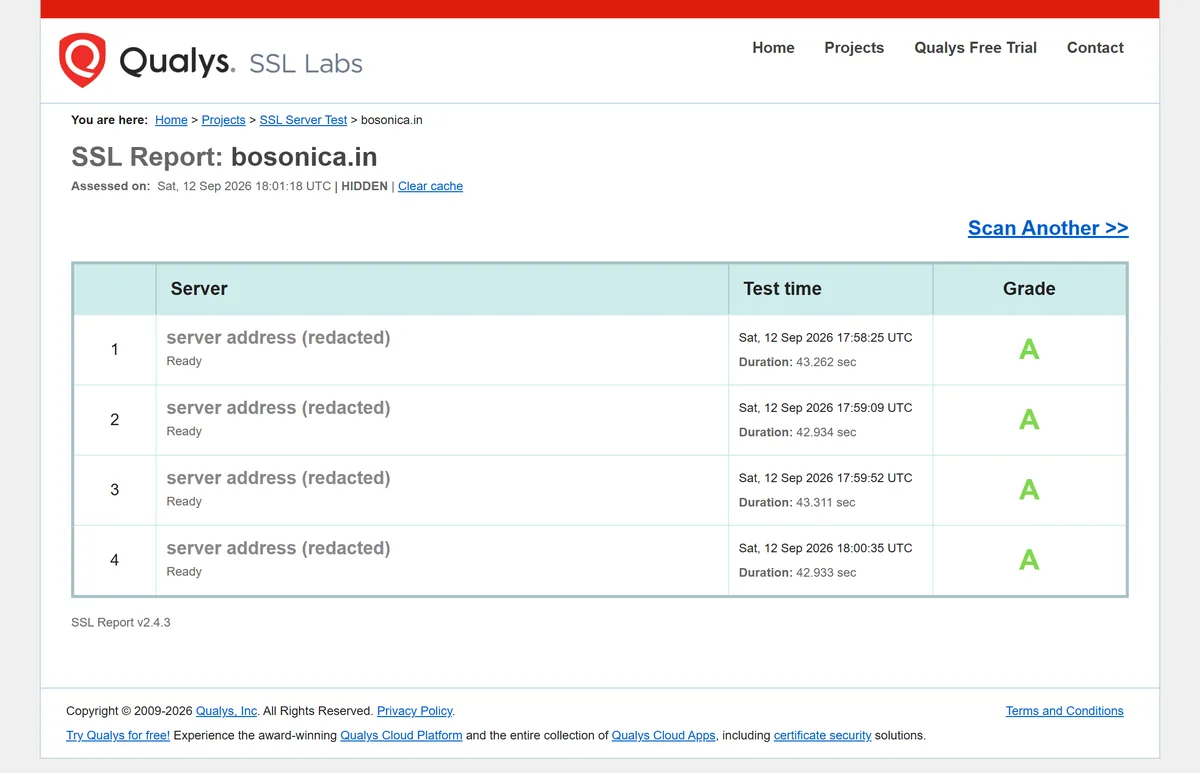Follow the Projects breadcrumb link
The width and height of the screenshot is (1200, 773).
223,120
